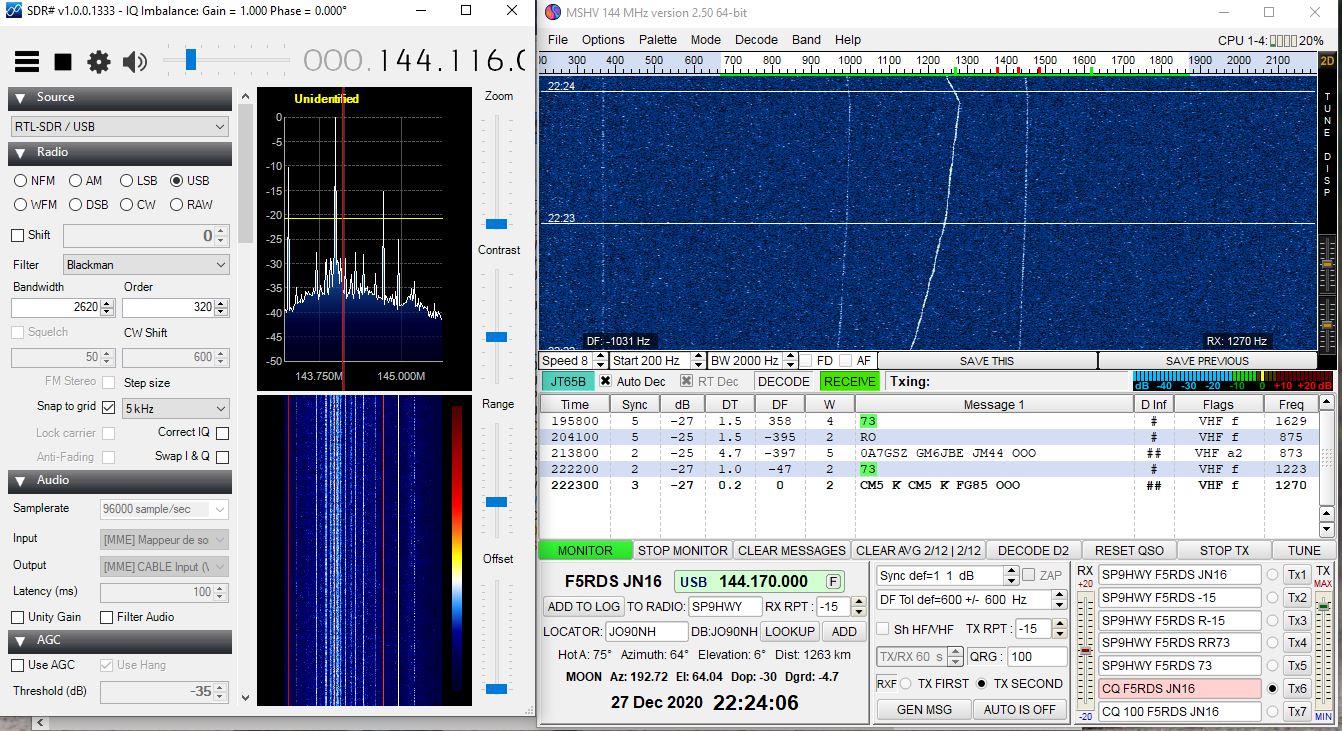
Task: Open the RTL-SDR / USB source dropdown
Action: click(x=120, y=127)
